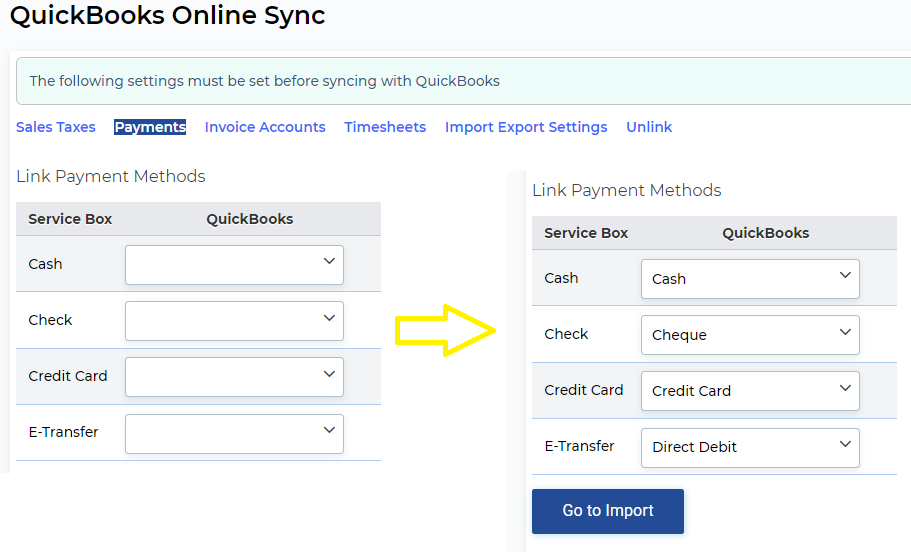Screen dimensions: 911x552
Task: Open the empty Cash QuickBooks dropdown
Action: click(234, 265)
